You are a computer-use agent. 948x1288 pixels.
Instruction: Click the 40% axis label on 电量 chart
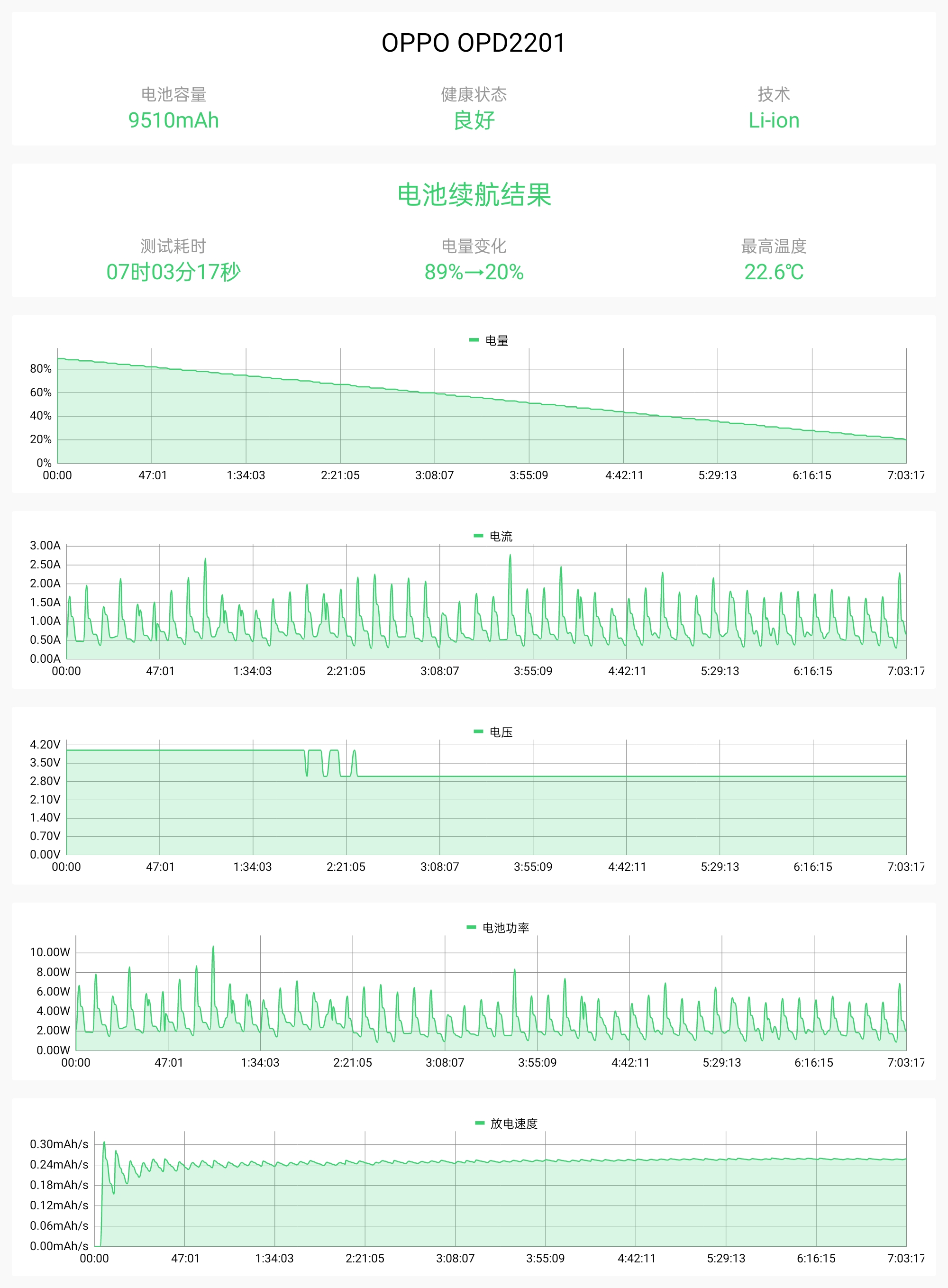point(41,416)
